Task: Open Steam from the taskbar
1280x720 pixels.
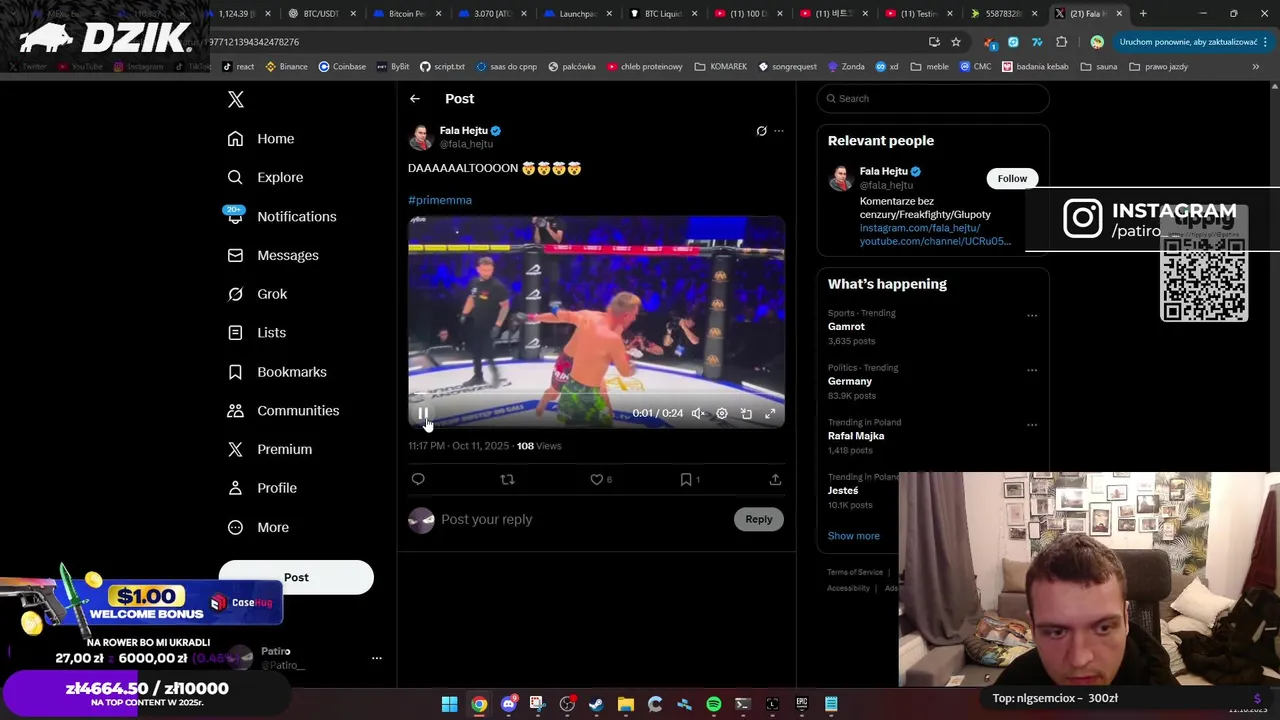Action: 596,704
